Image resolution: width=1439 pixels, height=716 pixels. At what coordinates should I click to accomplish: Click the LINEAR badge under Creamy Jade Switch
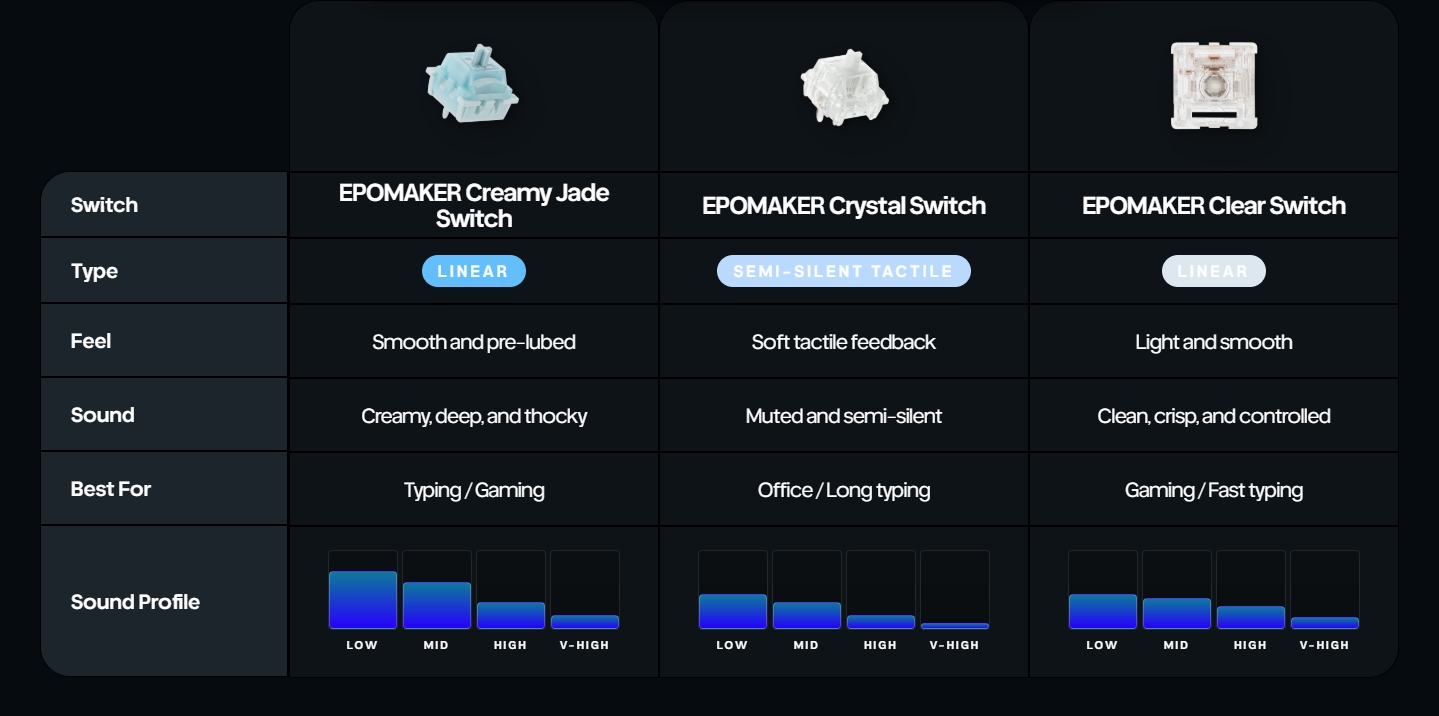474,271
